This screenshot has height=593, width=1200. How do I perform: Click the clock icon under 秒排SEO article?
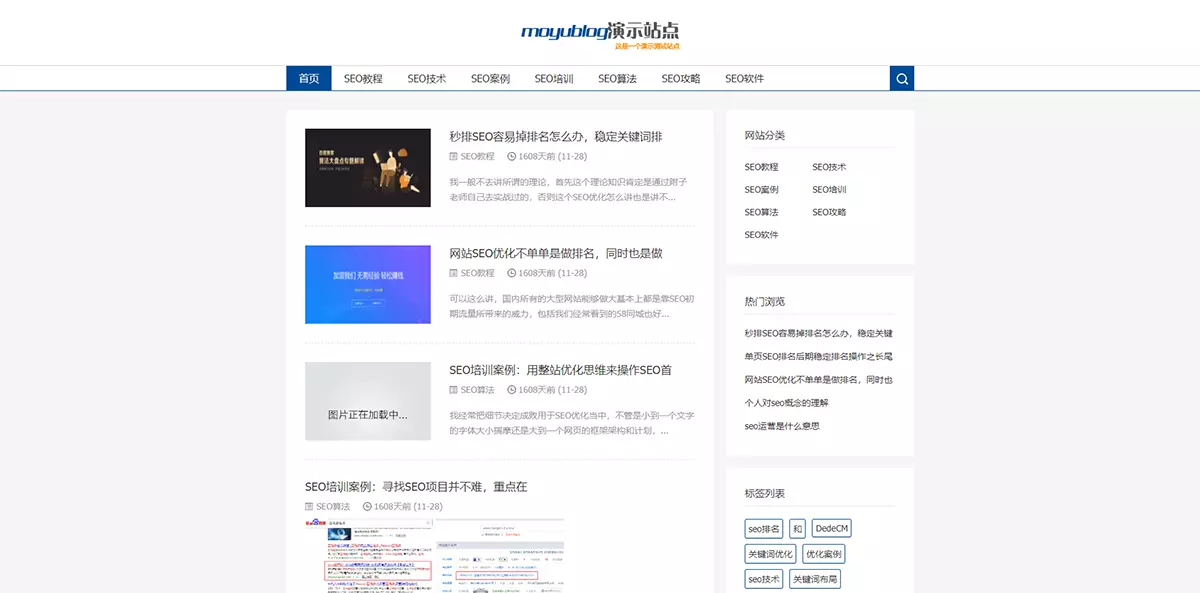click(512, 157)
